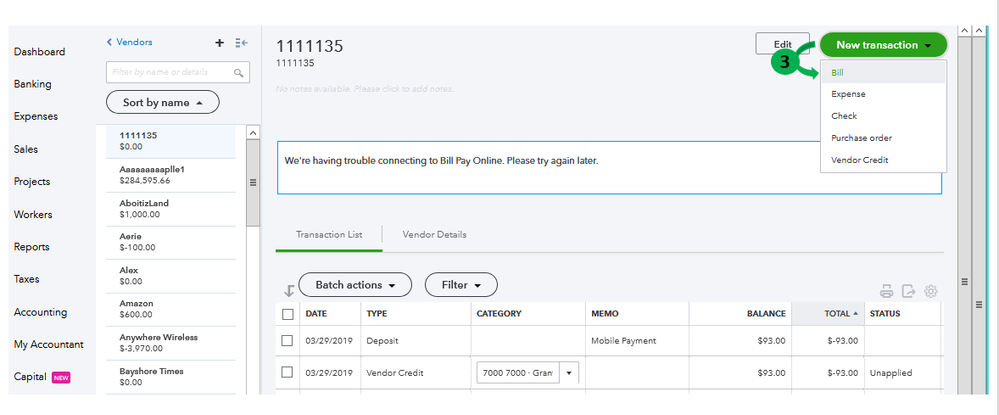Export the transaction list
This screenshot has height=415, width=999.
tap(908, 291)
